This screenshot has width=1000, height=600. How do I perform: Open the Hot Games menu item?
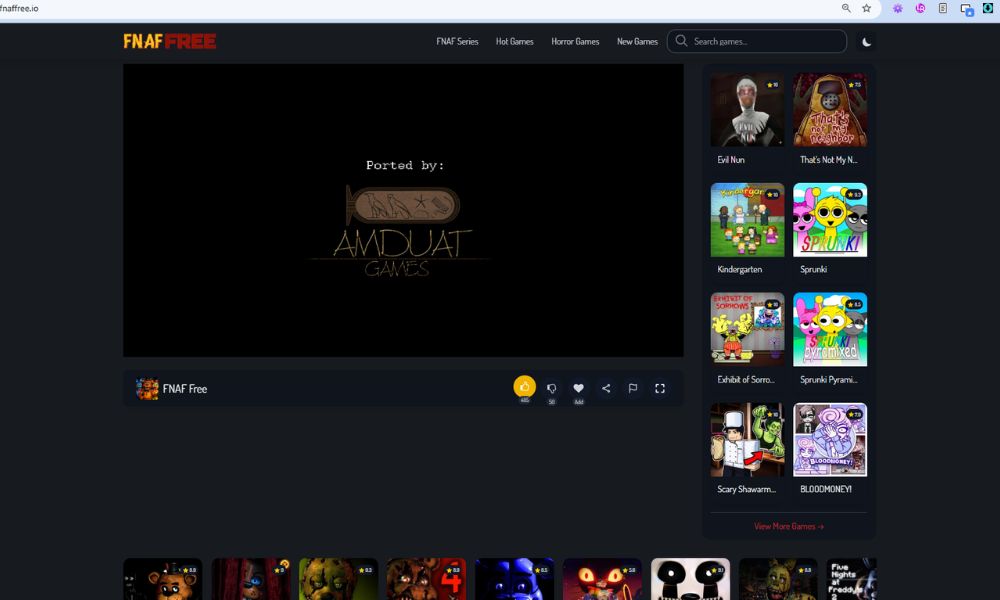point(514,42)
